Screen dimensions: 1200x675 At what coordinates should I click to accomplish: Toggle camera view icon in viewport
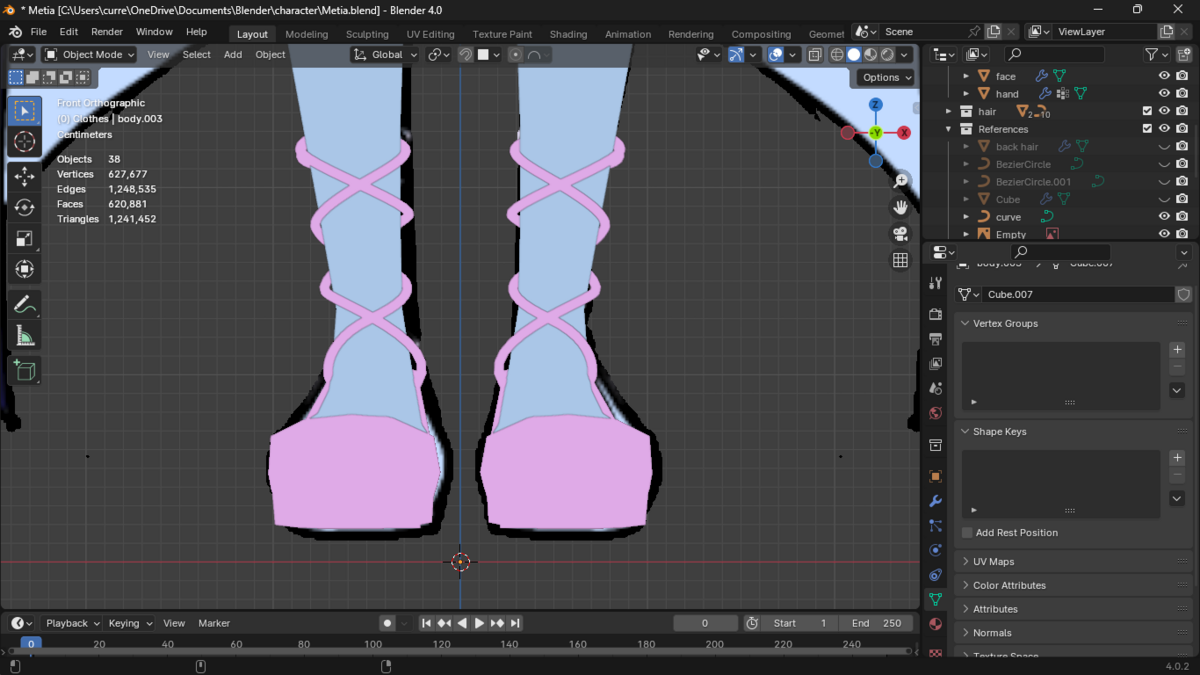[900, 233]
